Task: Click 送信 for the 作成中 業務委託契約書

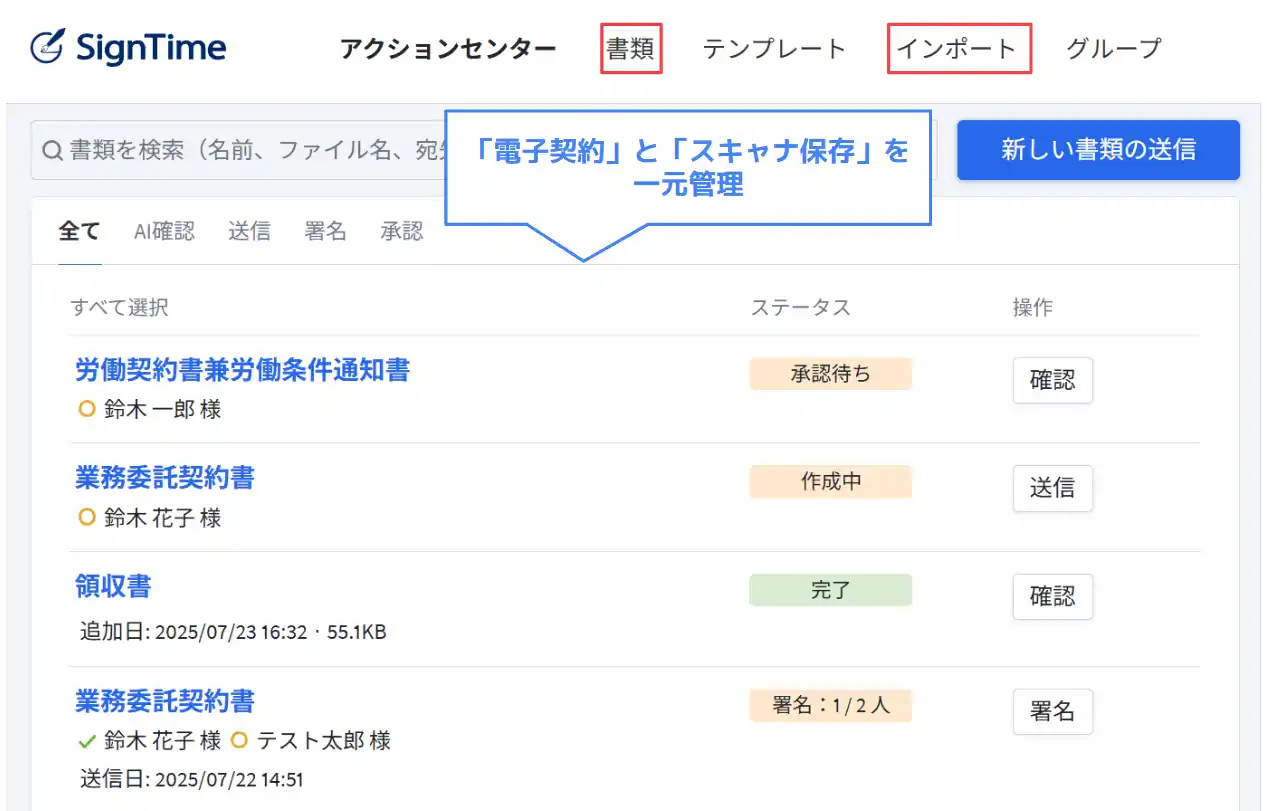Action: point(1052,488)
